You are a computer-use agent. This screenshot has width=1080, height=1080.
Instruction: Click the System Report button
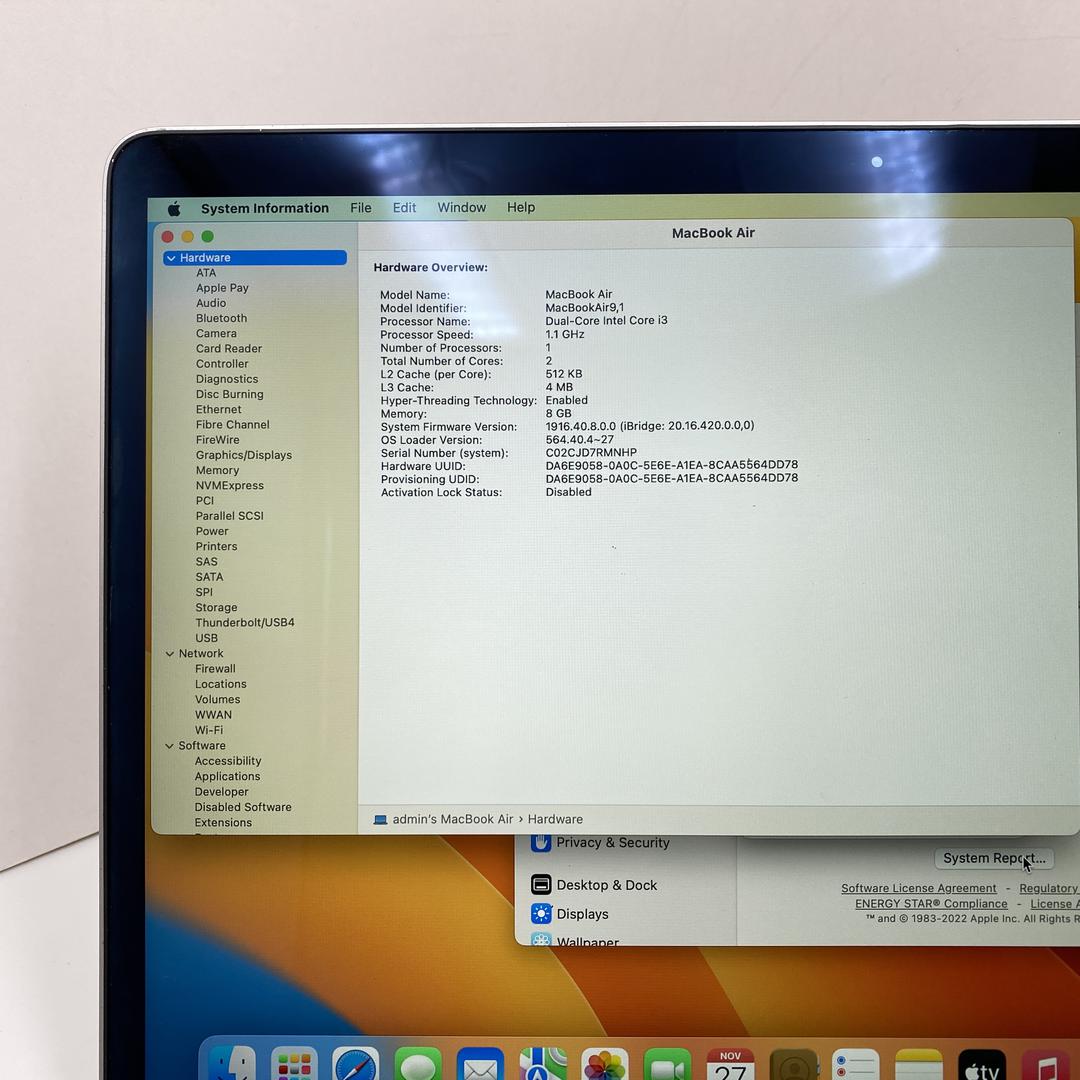click(993, 858)
